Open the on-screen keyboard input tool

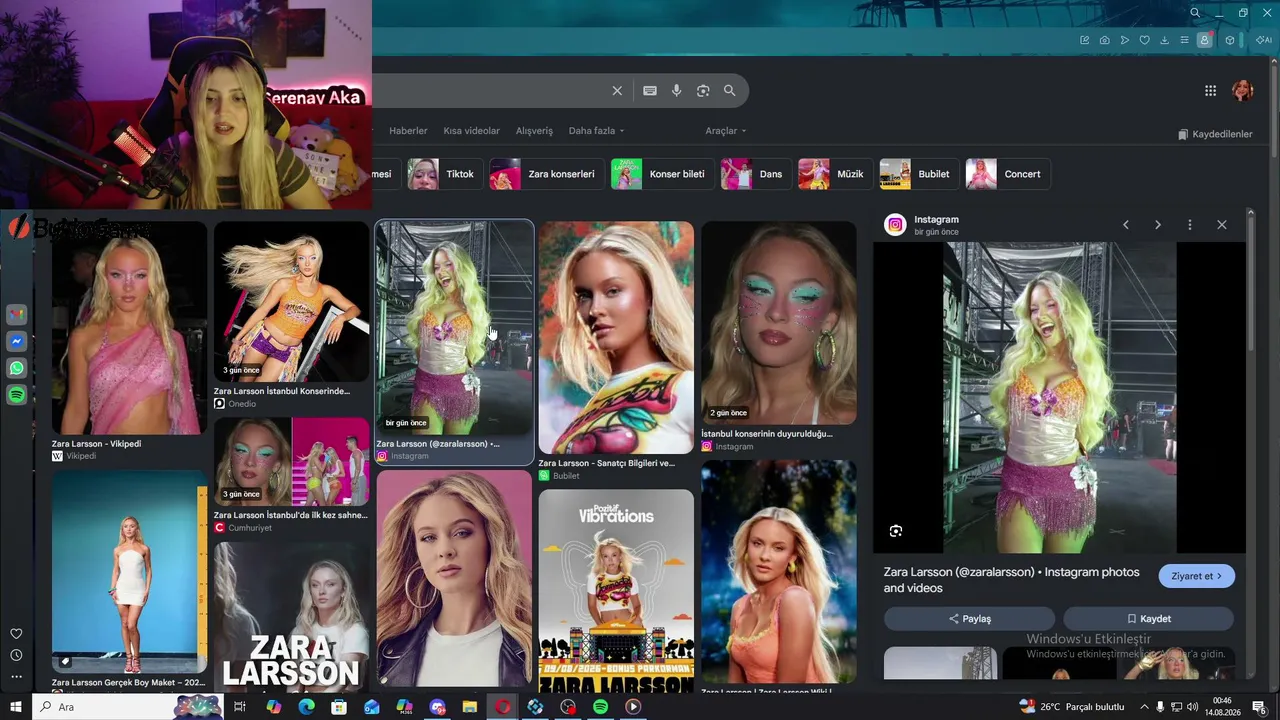(x=650, y=91)
